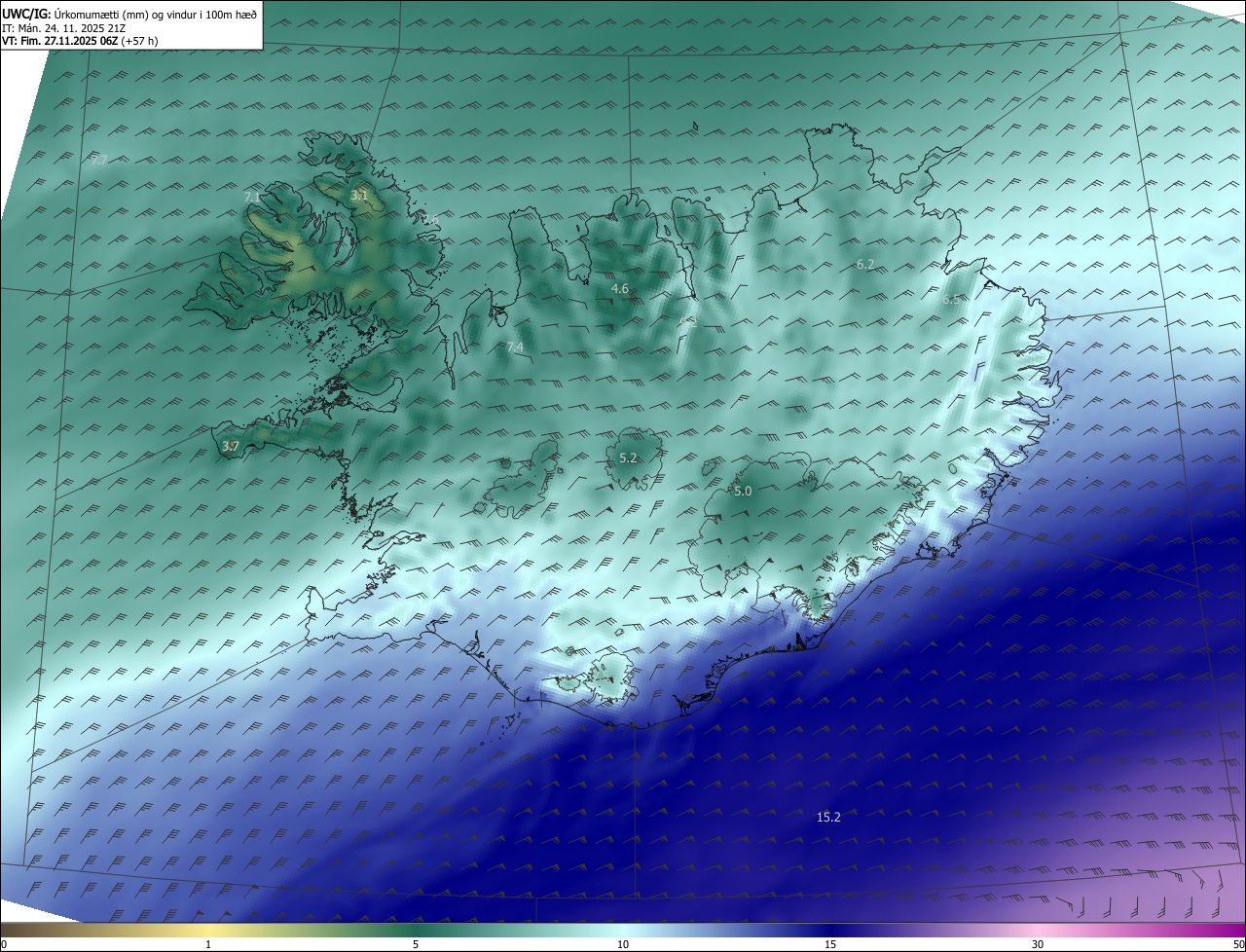Click the 6.2 value label on the map
The width and height of the screenshot is (1246, 952).
(x=865, y=265)
